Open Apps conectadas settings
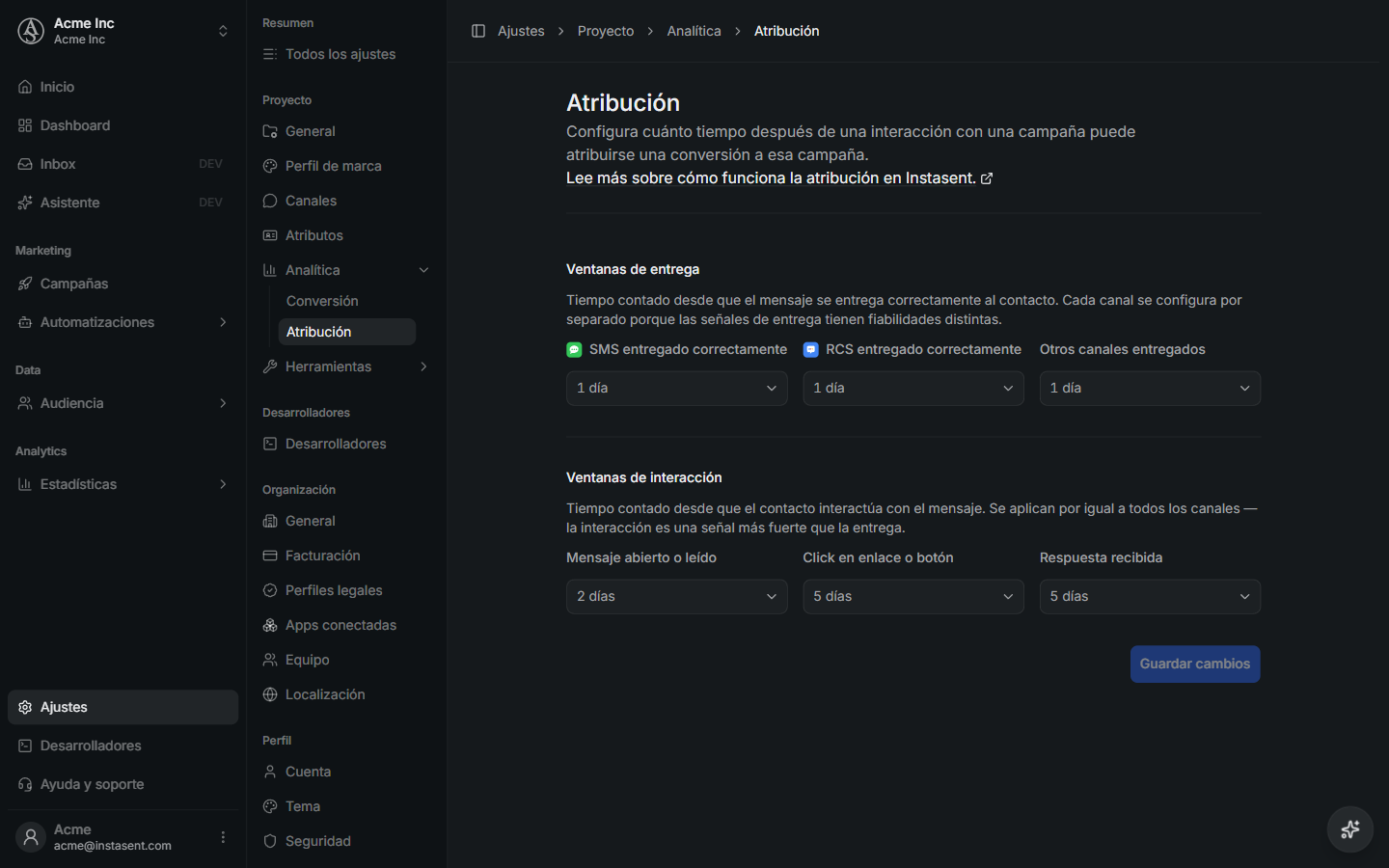Image resolution: width=1389 pixels, height=868 pixels. tap(340, 625)
